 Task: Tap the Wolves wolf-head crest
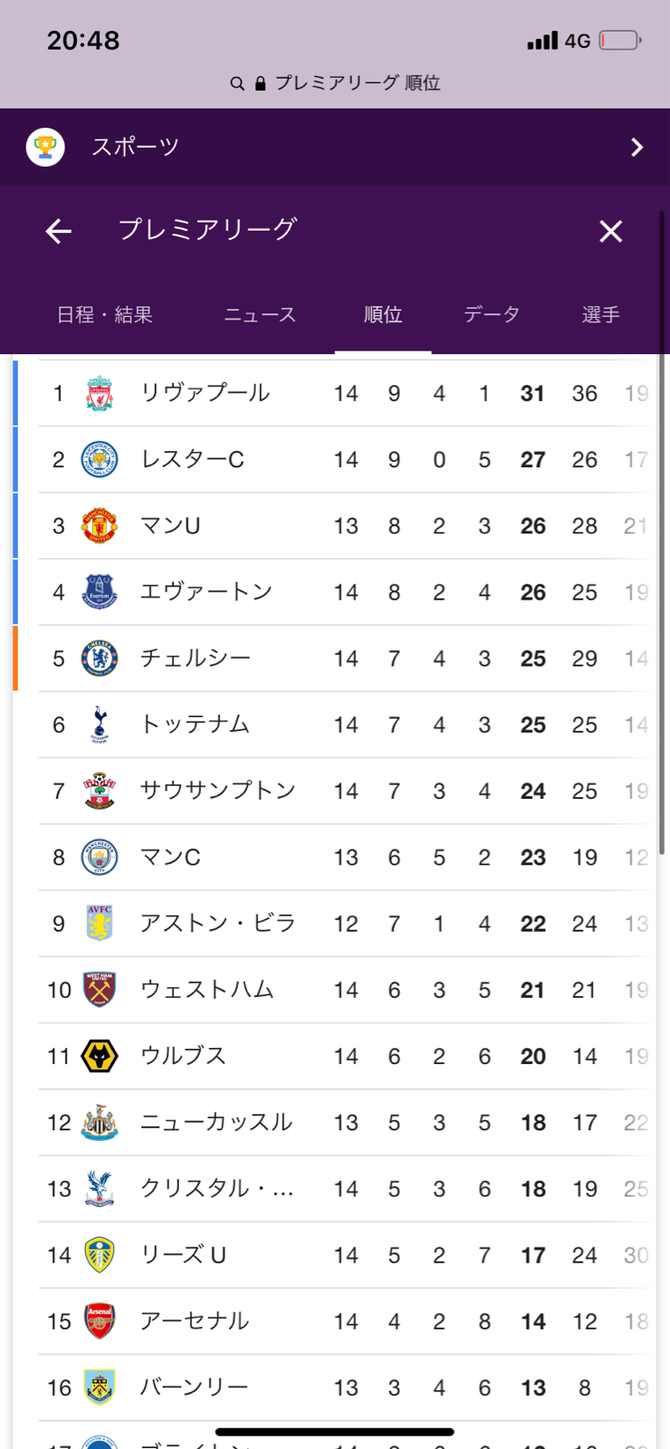tap(100, 1056)
